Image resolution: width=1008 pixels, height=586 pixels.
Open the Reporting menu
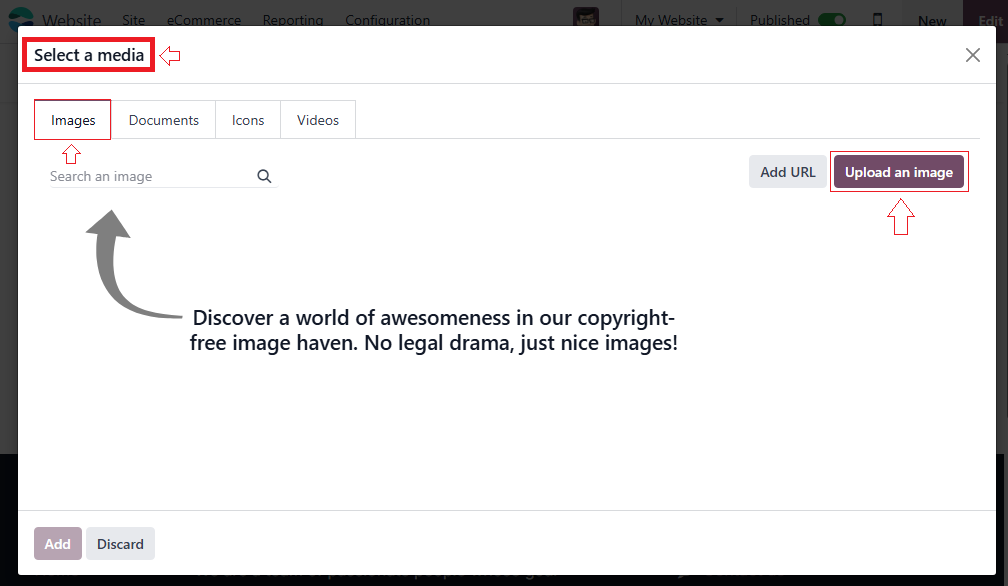[293, 19]
